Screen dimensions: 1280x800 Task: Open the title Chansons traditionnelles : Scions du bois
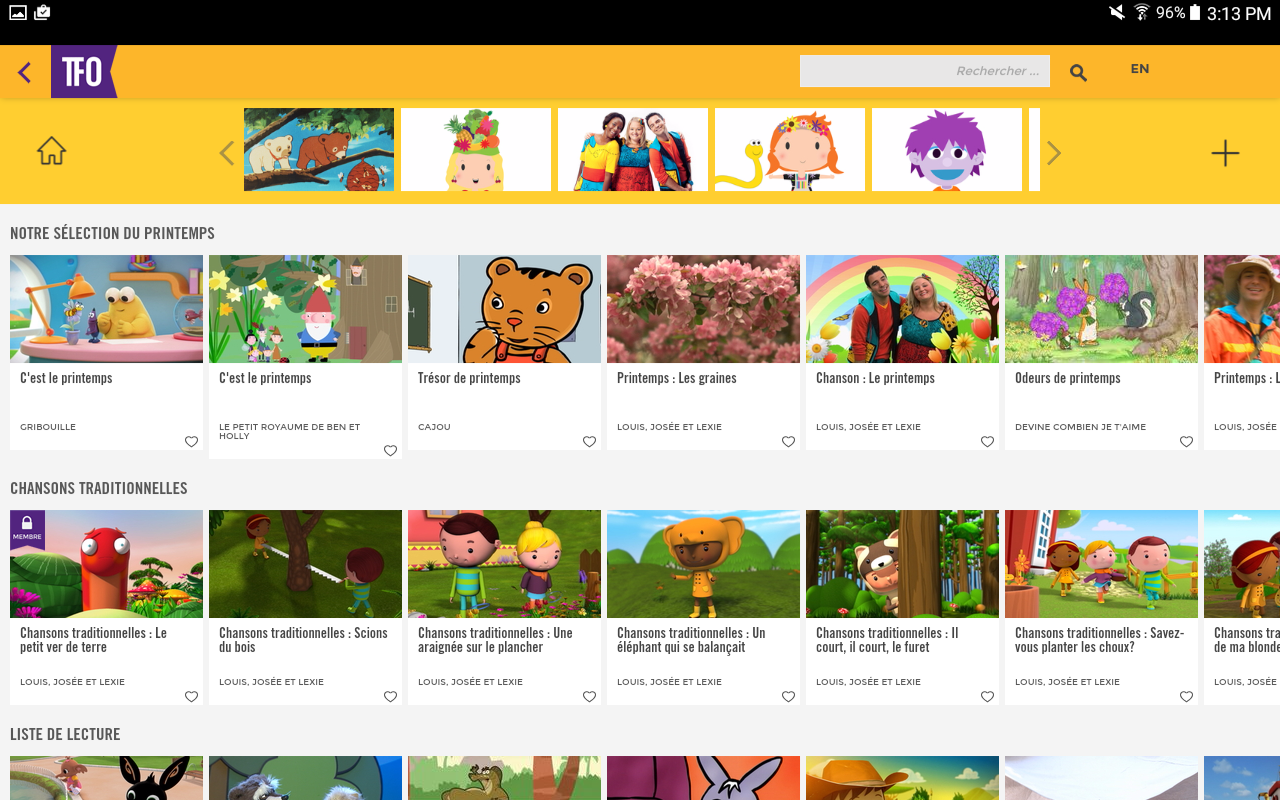[x=304, y=640]
